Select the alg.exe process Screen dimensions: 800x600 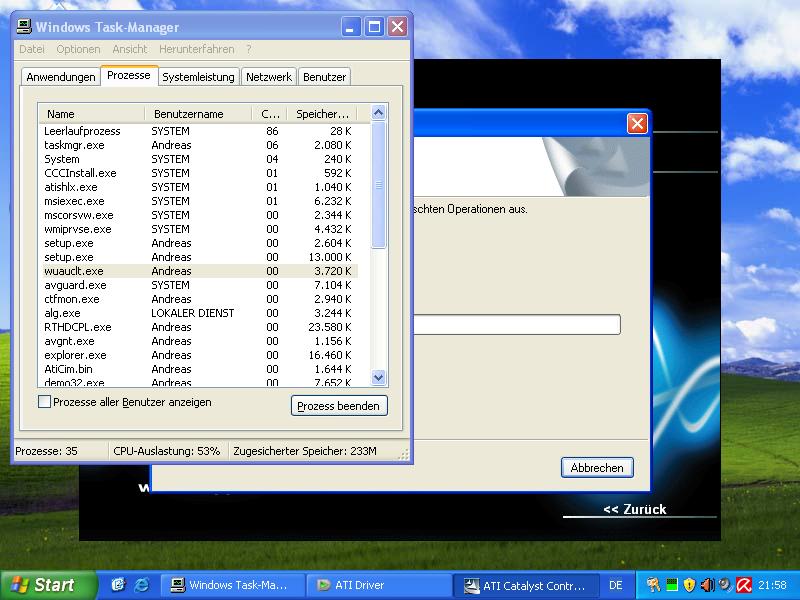click(x=198, y=313)
